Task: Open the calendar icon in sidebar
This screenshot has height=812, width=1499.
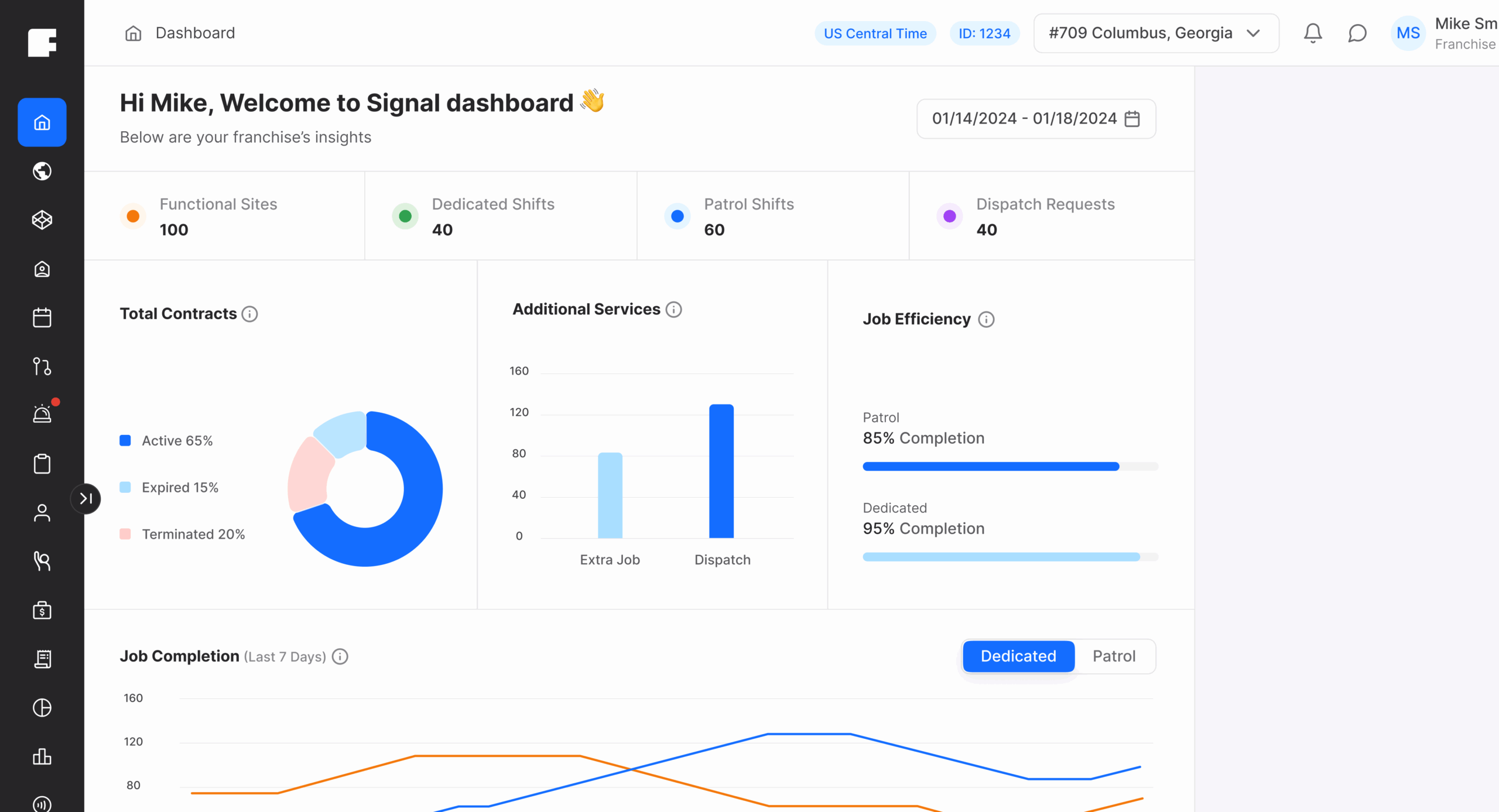Action: pyautogui.click(x=42, y=318)
